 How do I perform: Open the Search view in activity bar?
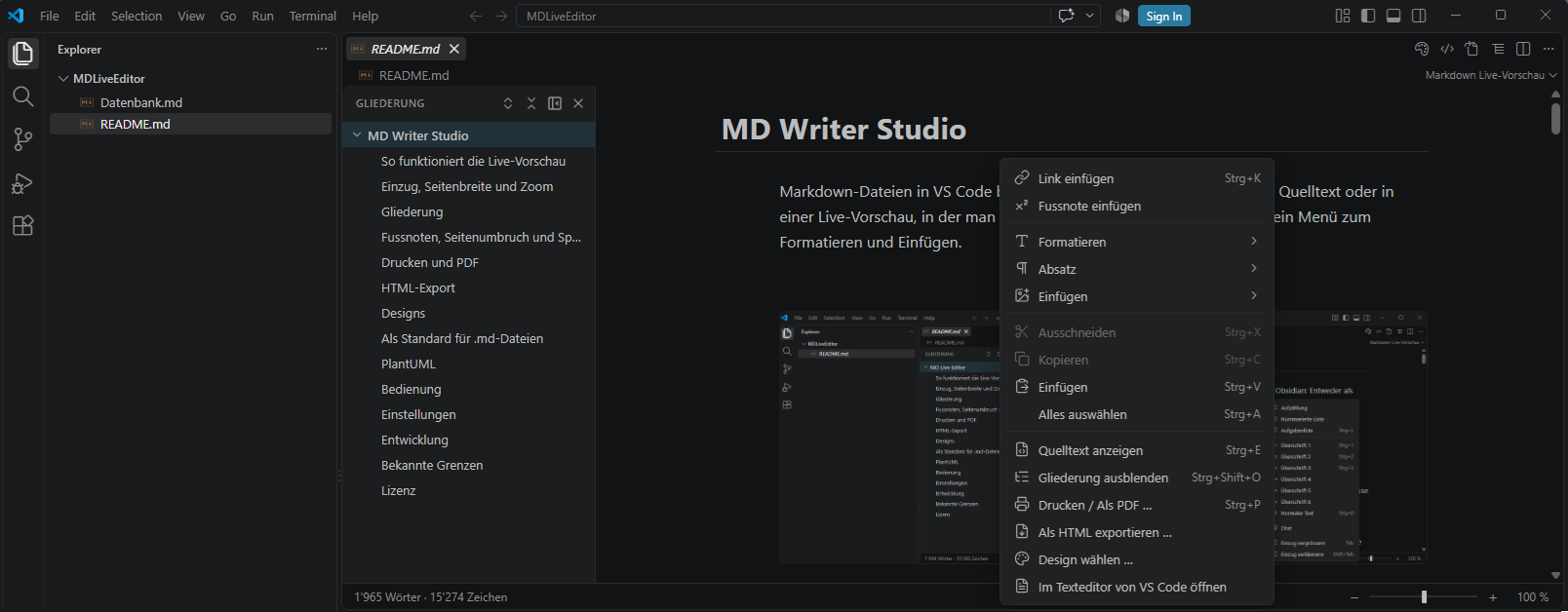(22, 96)
